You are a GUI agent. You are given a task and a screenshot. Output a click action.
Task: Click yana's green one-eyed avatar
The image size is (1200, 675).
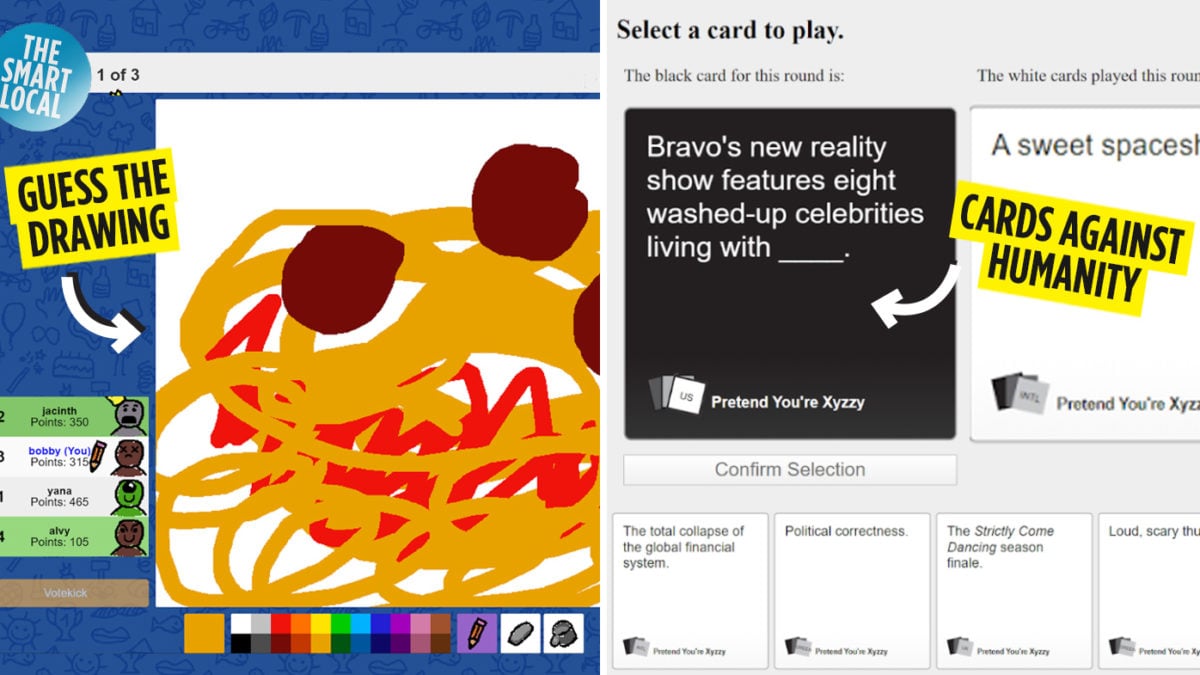[x=129, y=496]
